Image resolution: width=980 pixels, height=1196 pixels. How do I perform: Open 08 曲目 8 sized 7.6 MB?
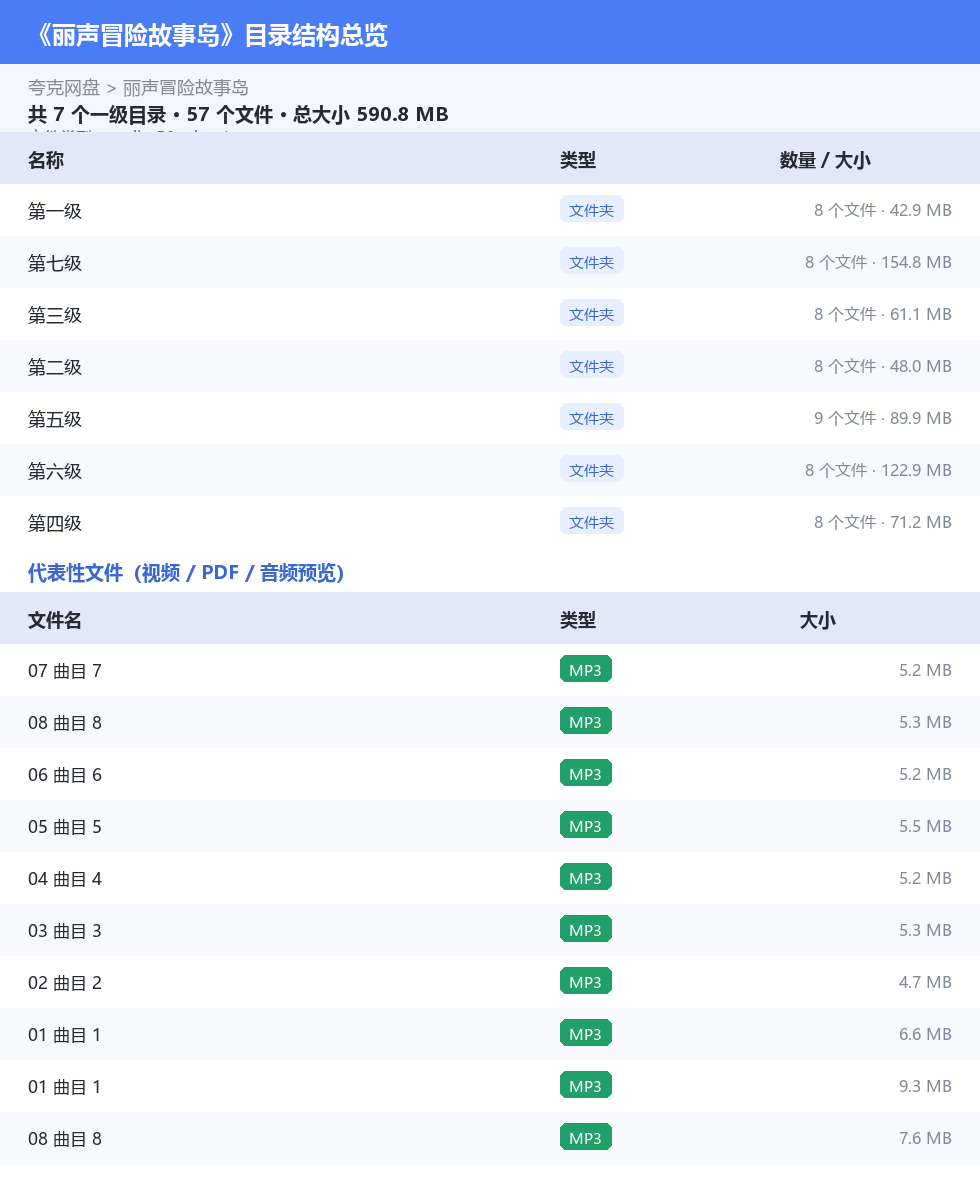490,1138
